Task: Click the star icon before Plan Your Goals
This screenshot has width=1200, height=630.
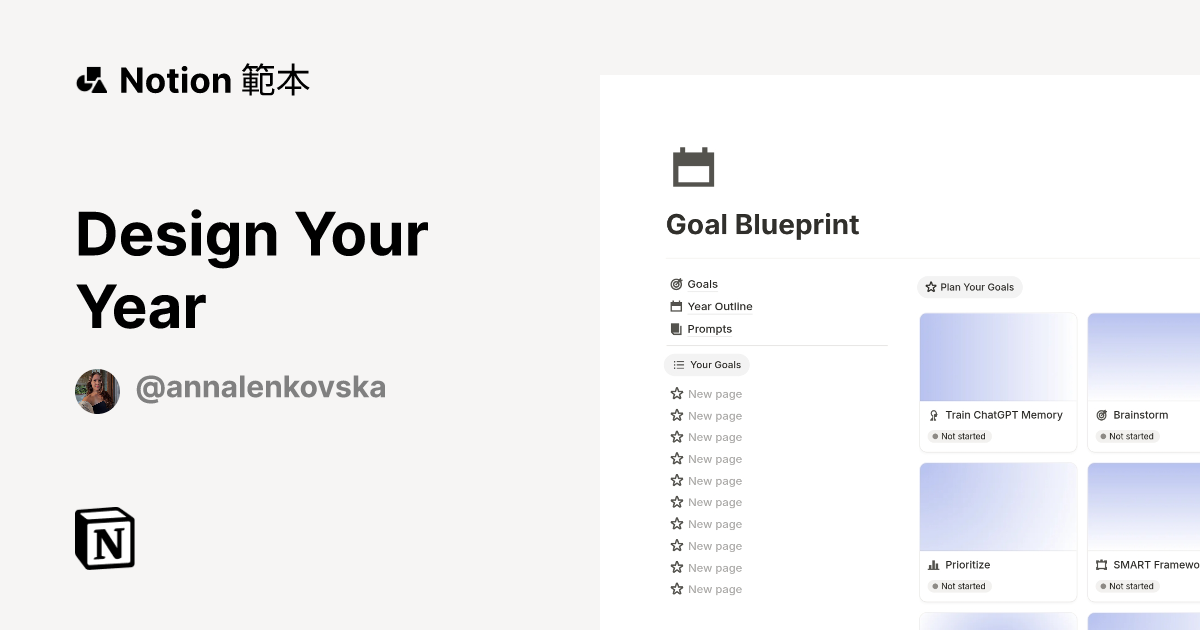Action: [x=931, y=287]
